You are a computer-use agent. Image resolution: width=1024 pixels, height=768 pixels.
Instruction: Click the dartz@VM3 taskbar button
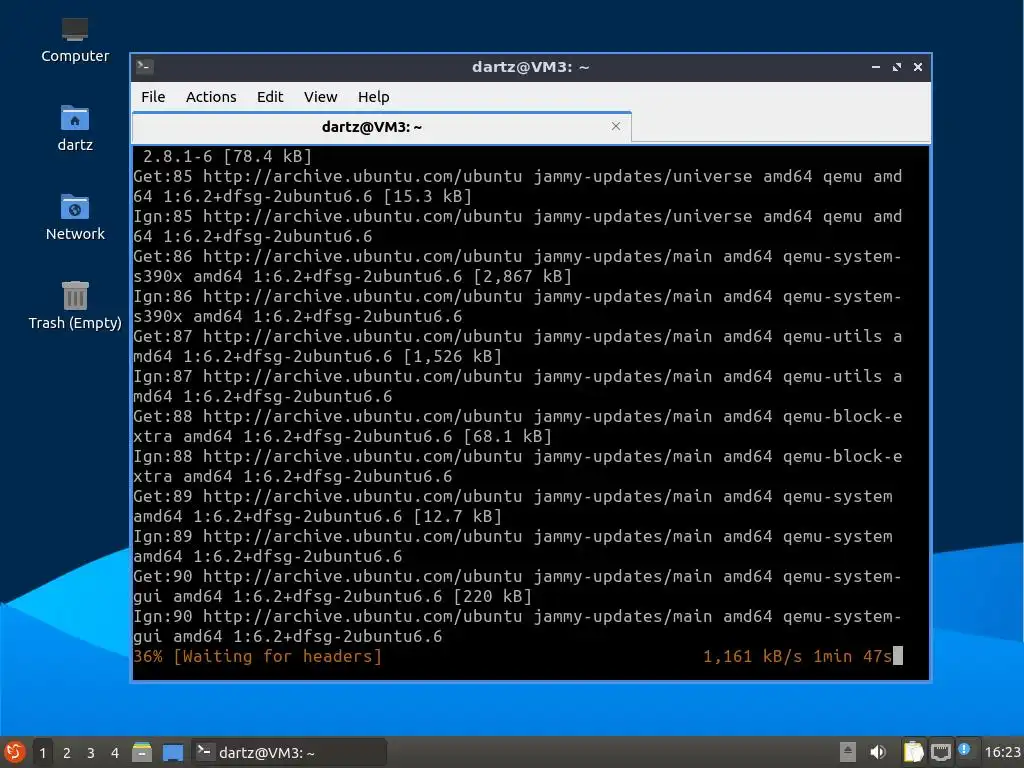289,752
